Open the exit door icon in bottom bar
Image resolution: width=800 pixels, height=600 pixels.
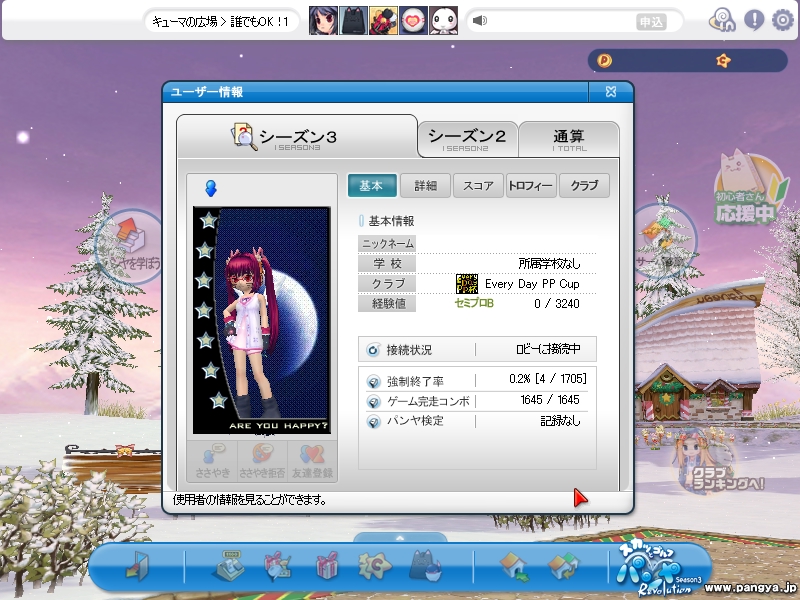pos(138,566)
